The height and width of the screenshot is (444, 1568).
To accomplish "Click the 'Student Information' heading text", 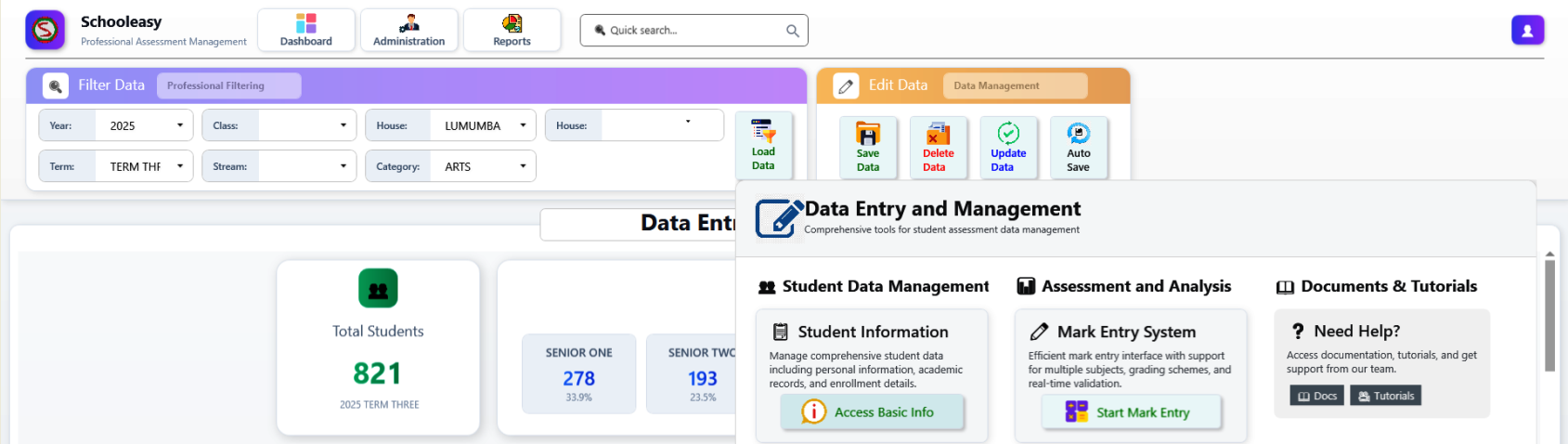I will 873,332.
